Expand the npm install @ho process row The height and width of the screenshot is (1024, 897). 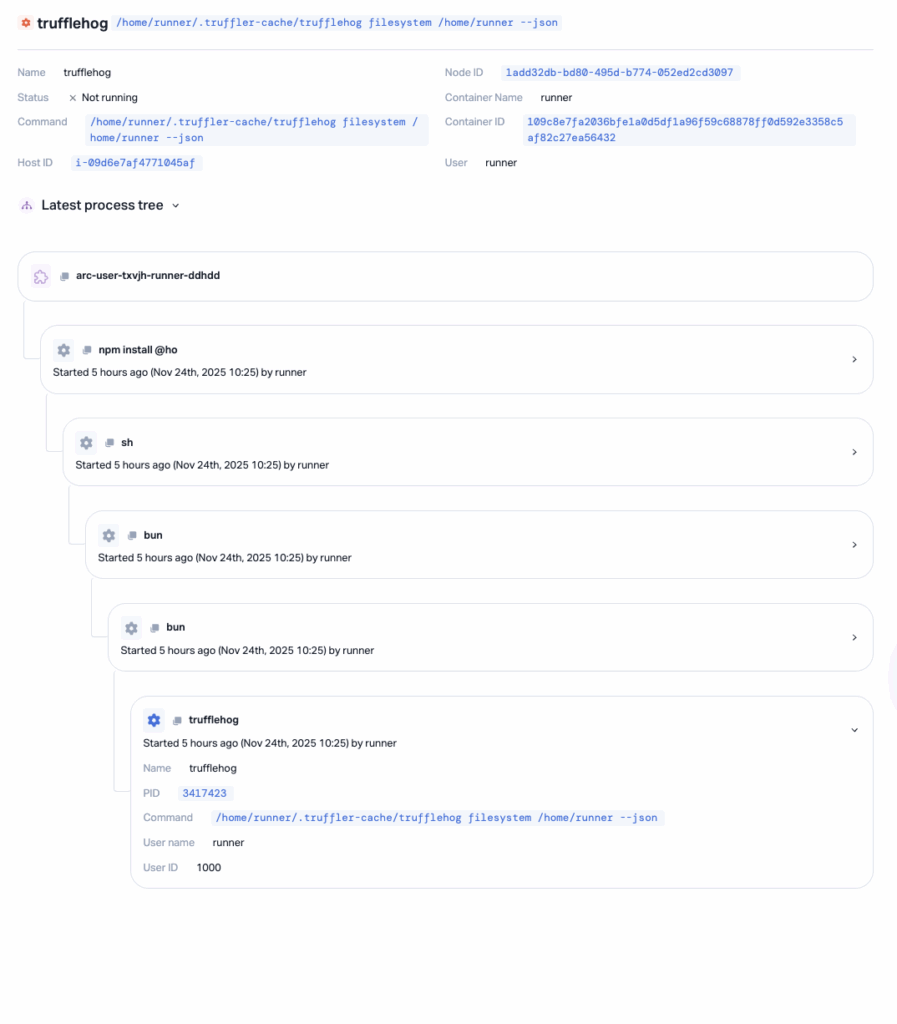[853, 359]
